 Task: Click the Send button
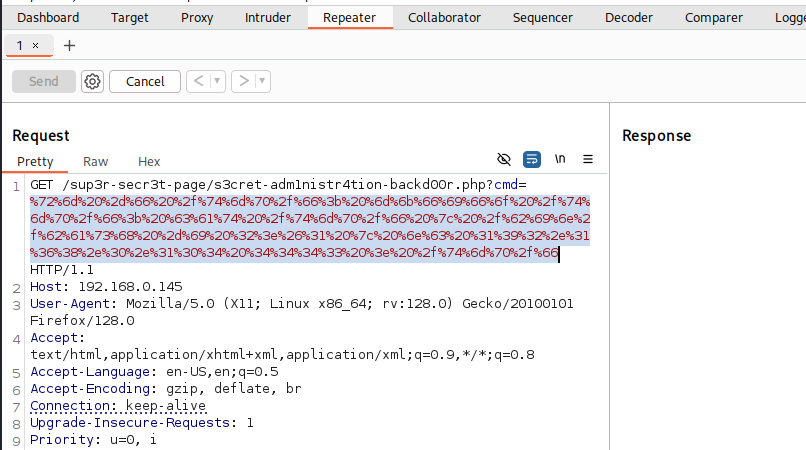(x=44, y=81)
